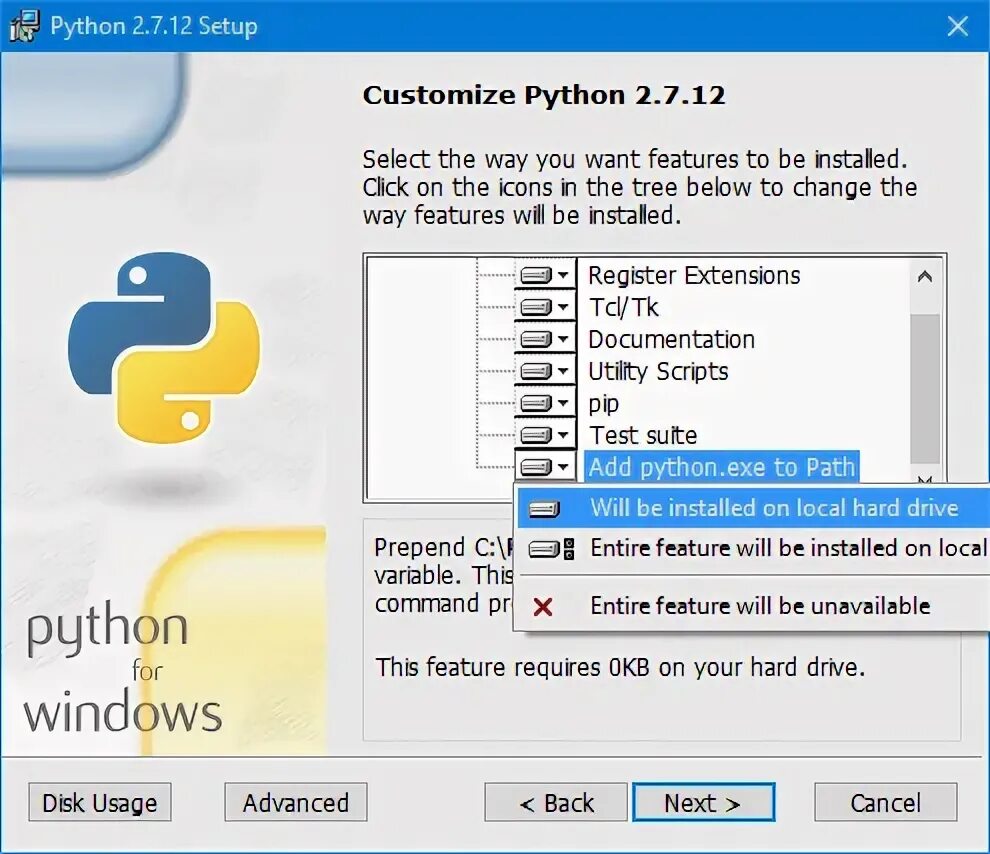Open install-state dropdown for Documentation
The width and height of the screenshot is (990, 854).
(x=545, y=340)
